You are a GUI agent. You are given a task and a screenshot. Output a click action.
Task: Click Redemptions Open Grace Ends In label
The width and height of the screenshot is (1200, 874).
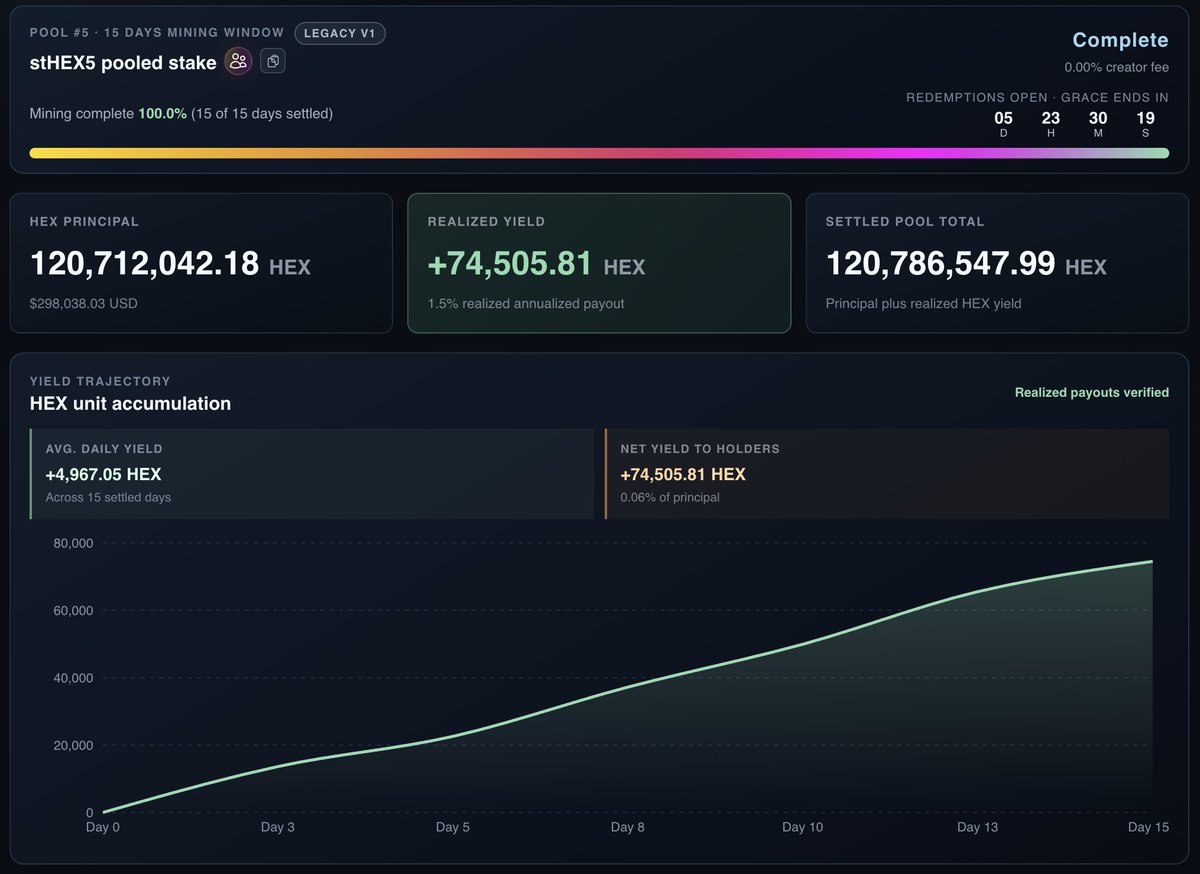tap(1037, 97)
